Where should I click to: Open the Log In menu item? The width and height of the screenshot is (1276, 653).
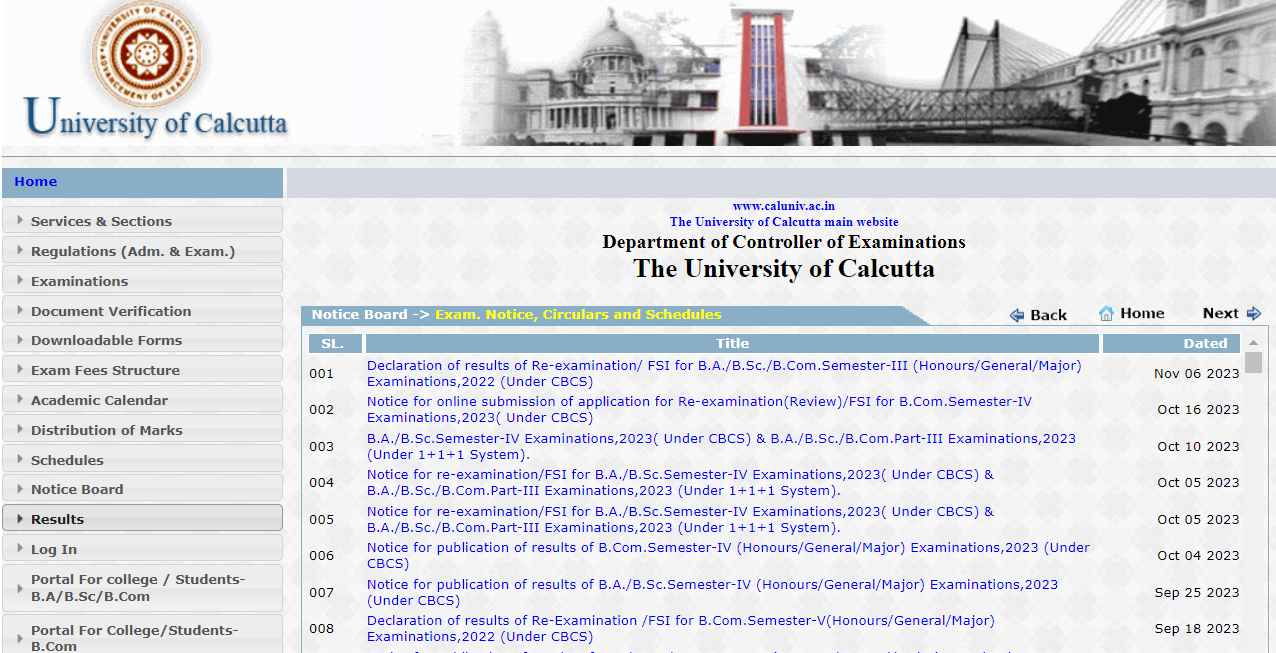(x=143, y=549)
